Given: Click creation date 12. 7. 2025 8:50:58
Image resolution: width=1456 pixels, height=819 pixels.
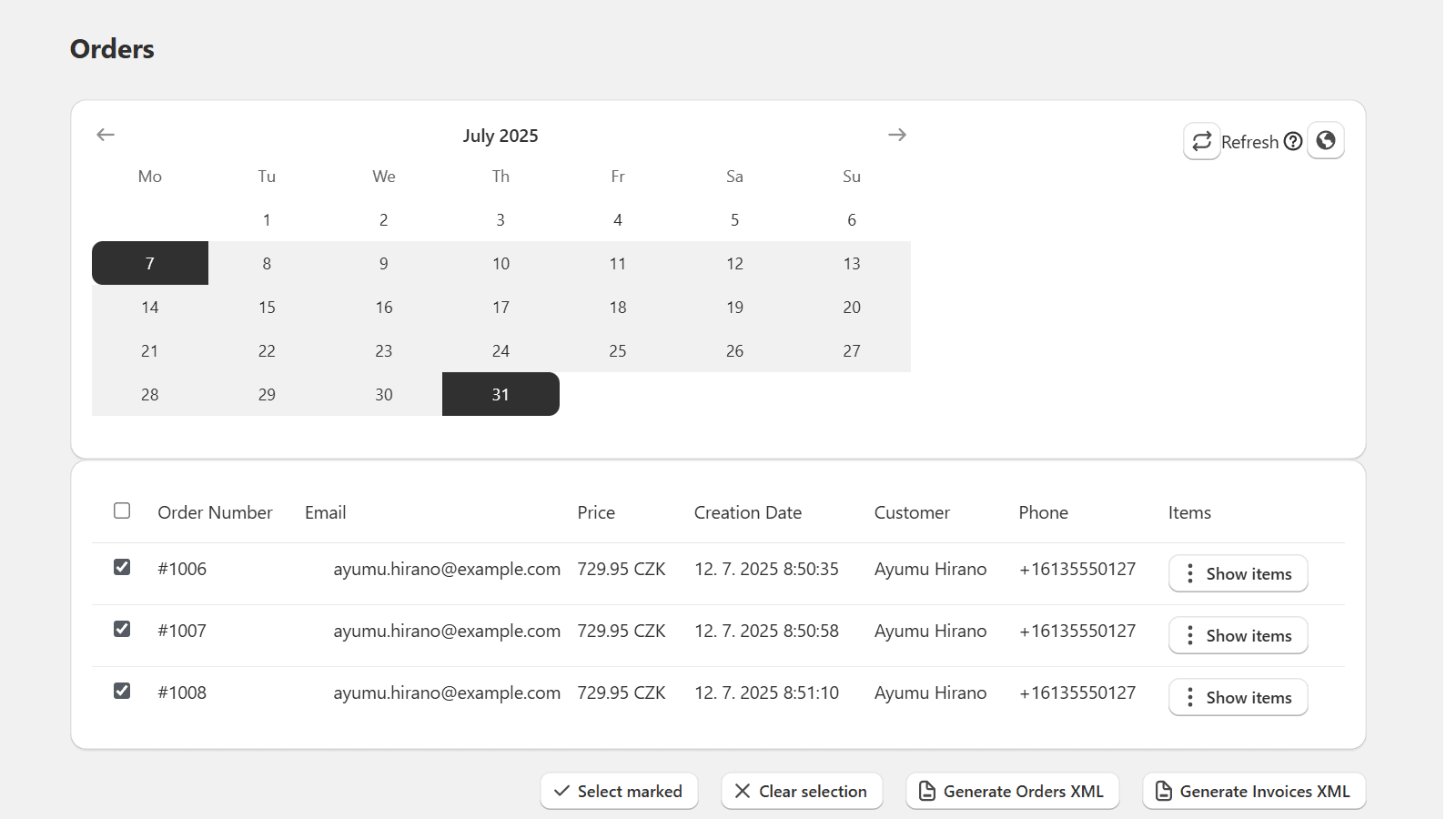Looking at the screenshot, I should [766, 631].
